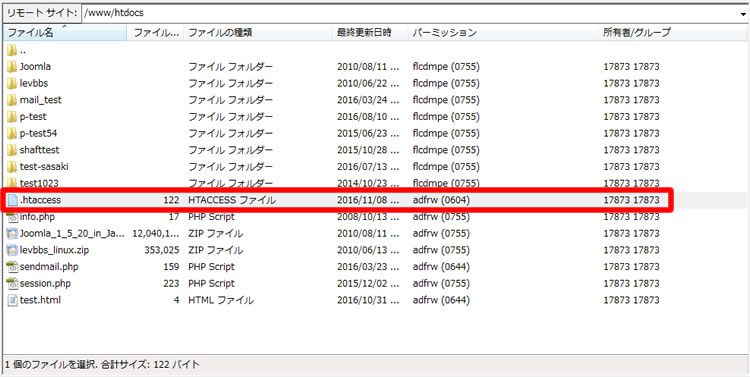Click the adfrw (0604) permission of .htaccess
This screenshot has width=750, height=377.
(441, 200)
